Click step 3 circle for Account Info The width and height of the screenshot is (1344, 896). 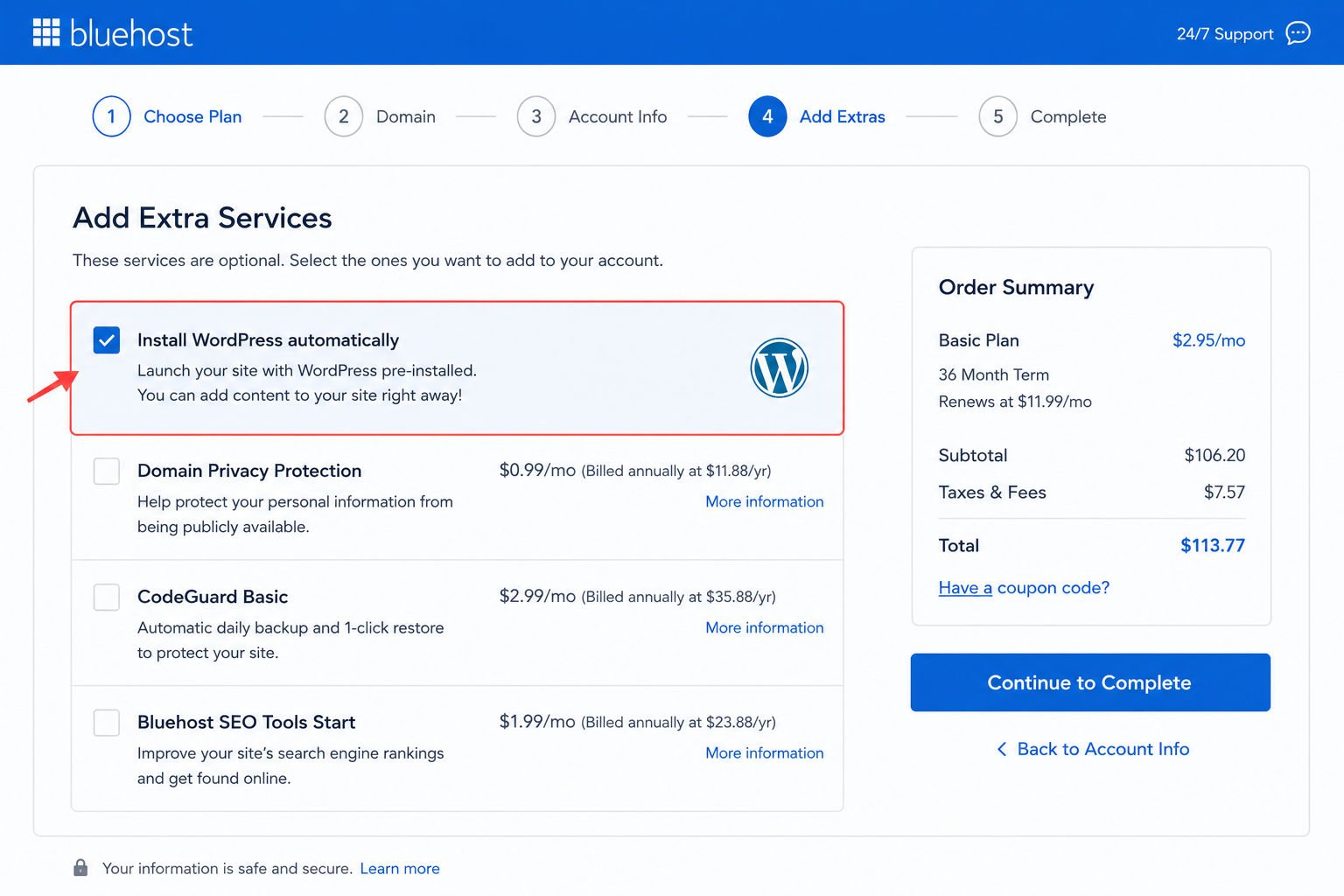[x=536, y=116]
